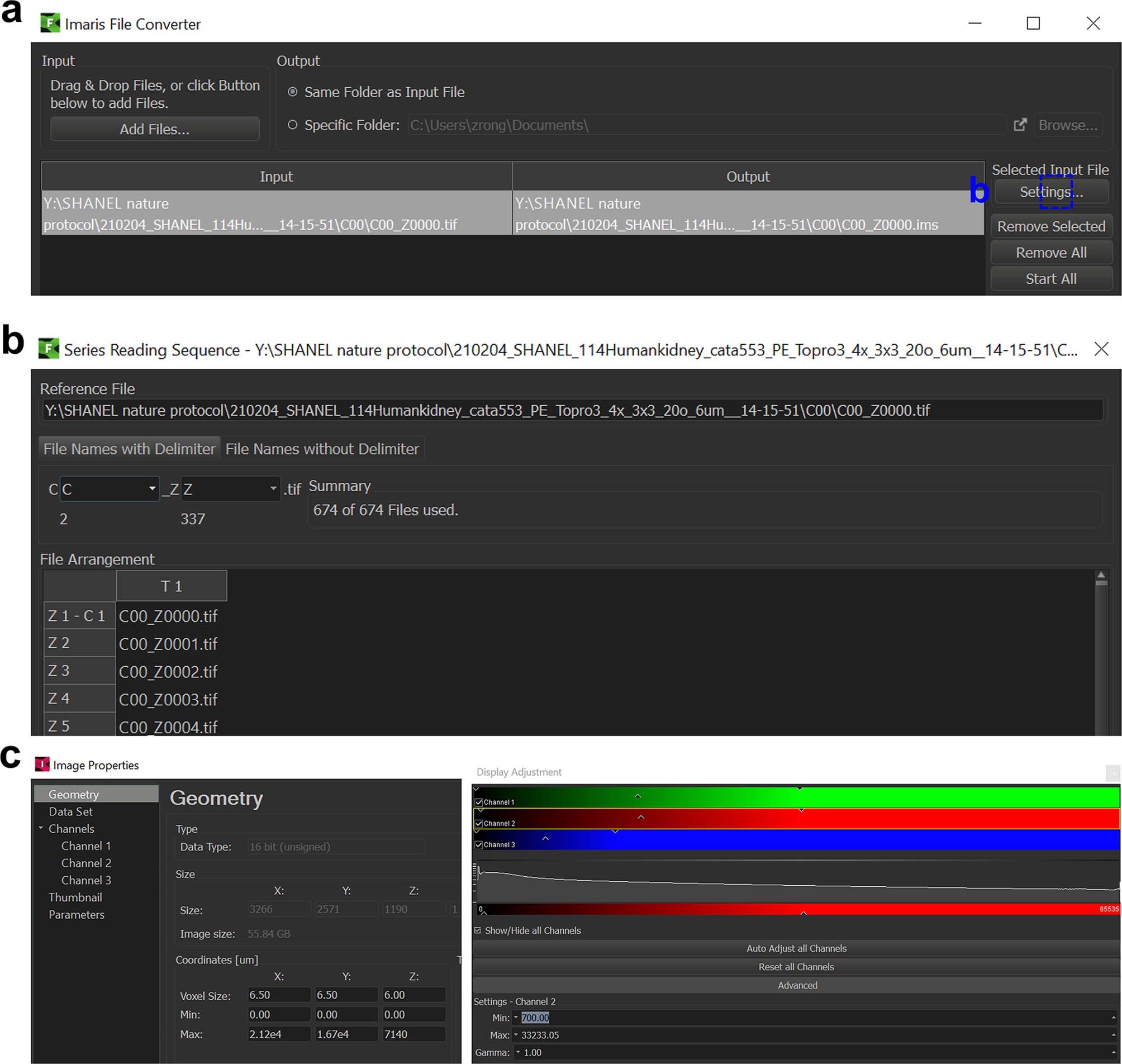Close the Series Reading Sequence dialog
This screenshot has width=1122, height=1064.
point(1100,349)
